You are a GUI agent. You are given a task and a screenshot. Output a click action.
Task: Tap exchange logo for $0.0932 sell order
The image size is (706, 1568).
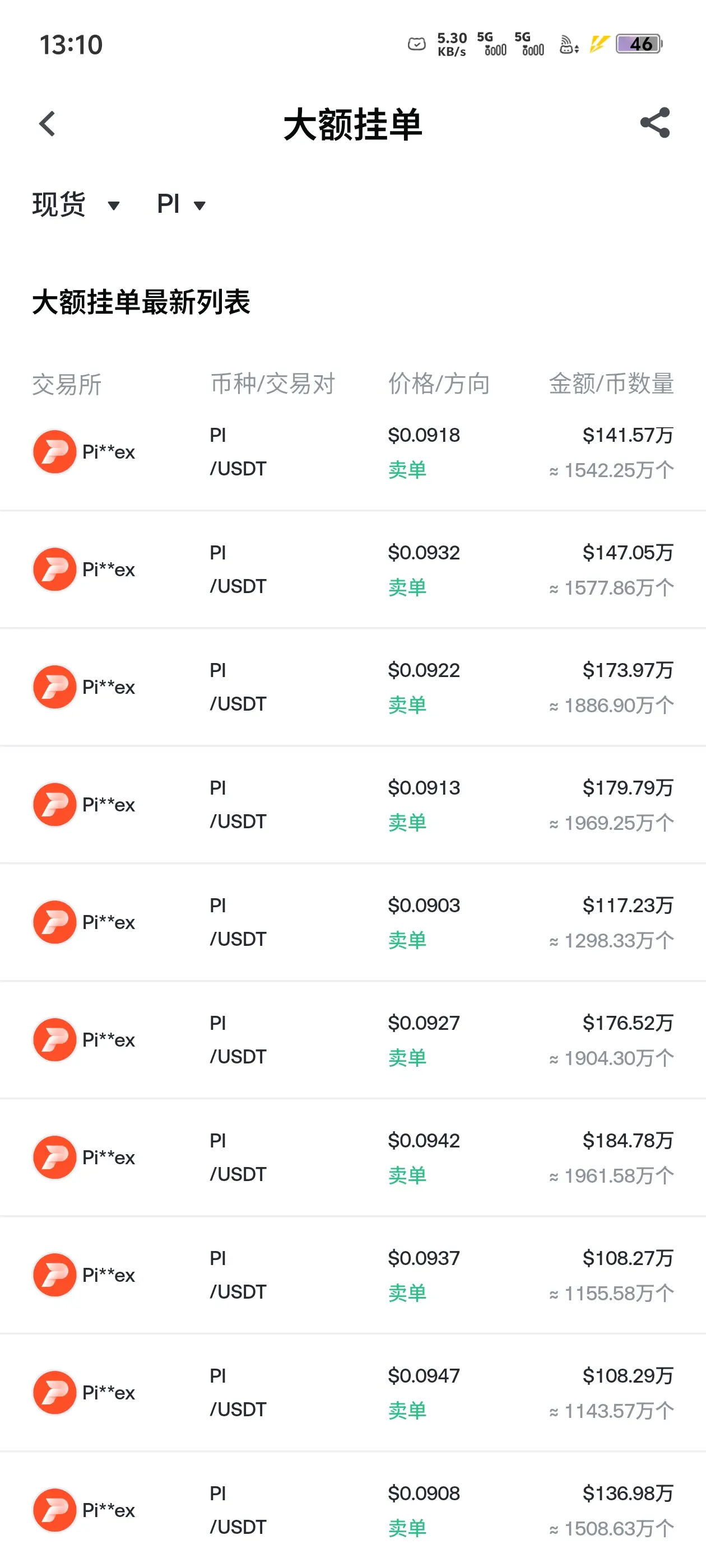[54, 569]
